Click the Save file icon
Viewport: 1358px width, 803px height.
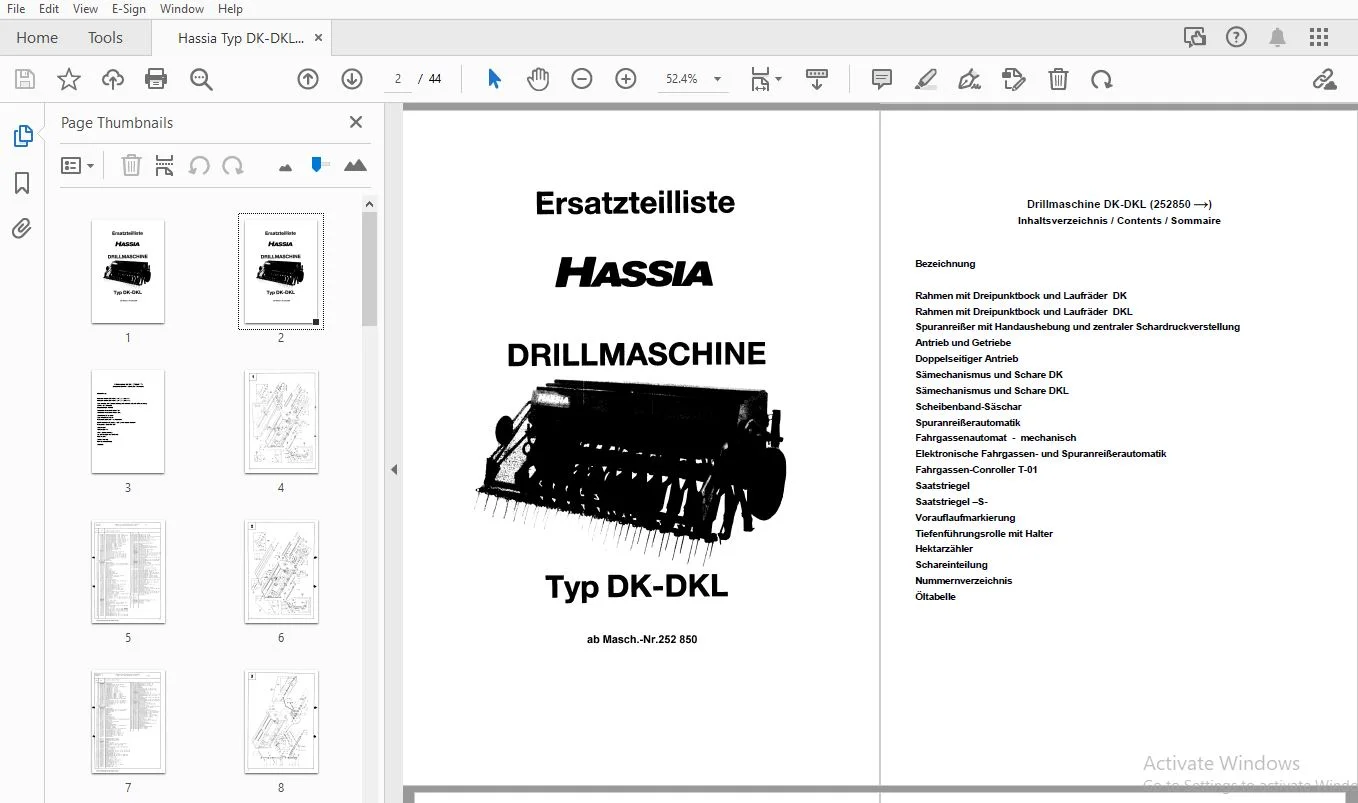pos(25,79)
